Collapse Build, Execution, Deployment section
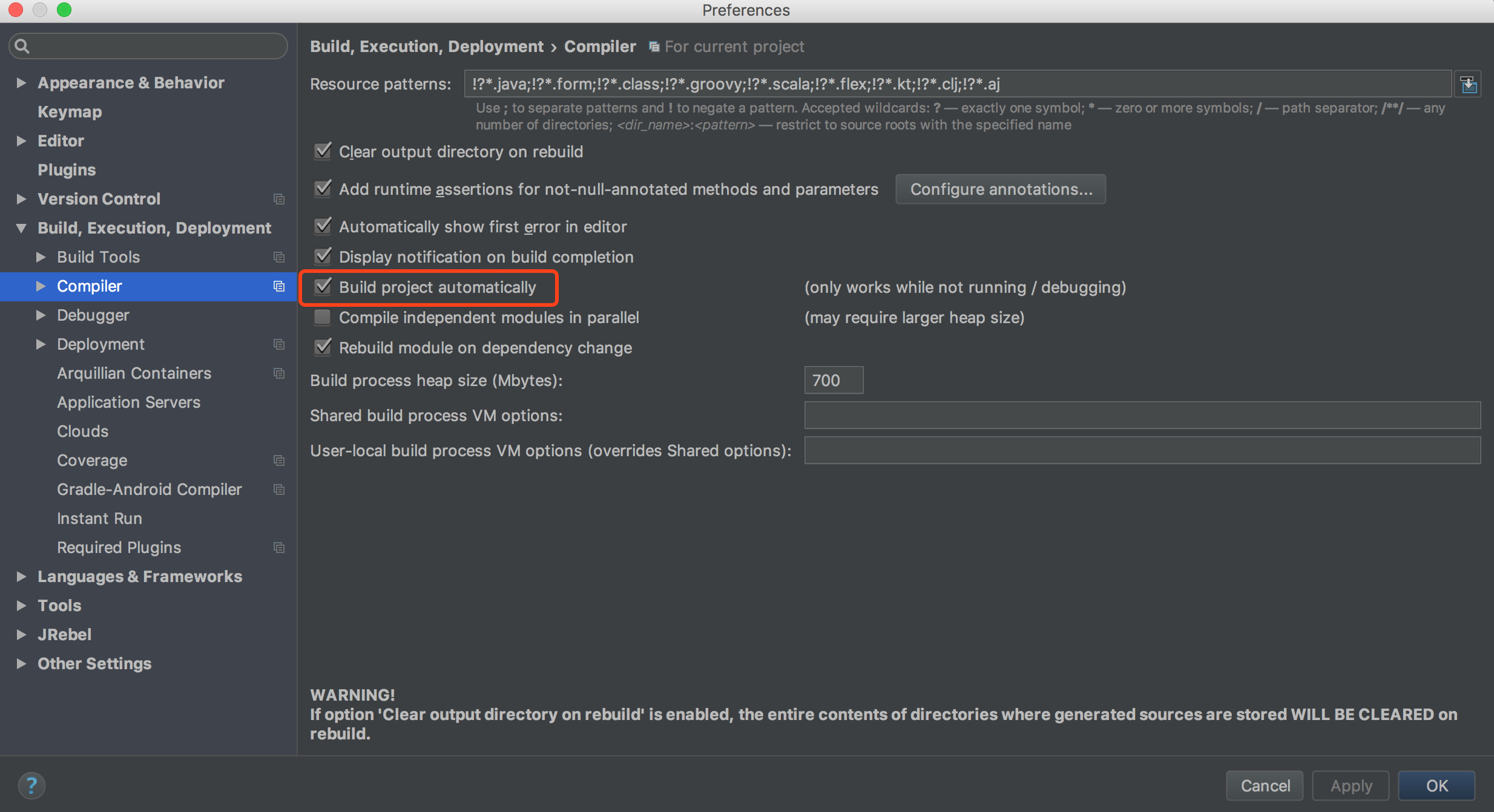This screenshot has width=1494, height=812. [21, 228]
